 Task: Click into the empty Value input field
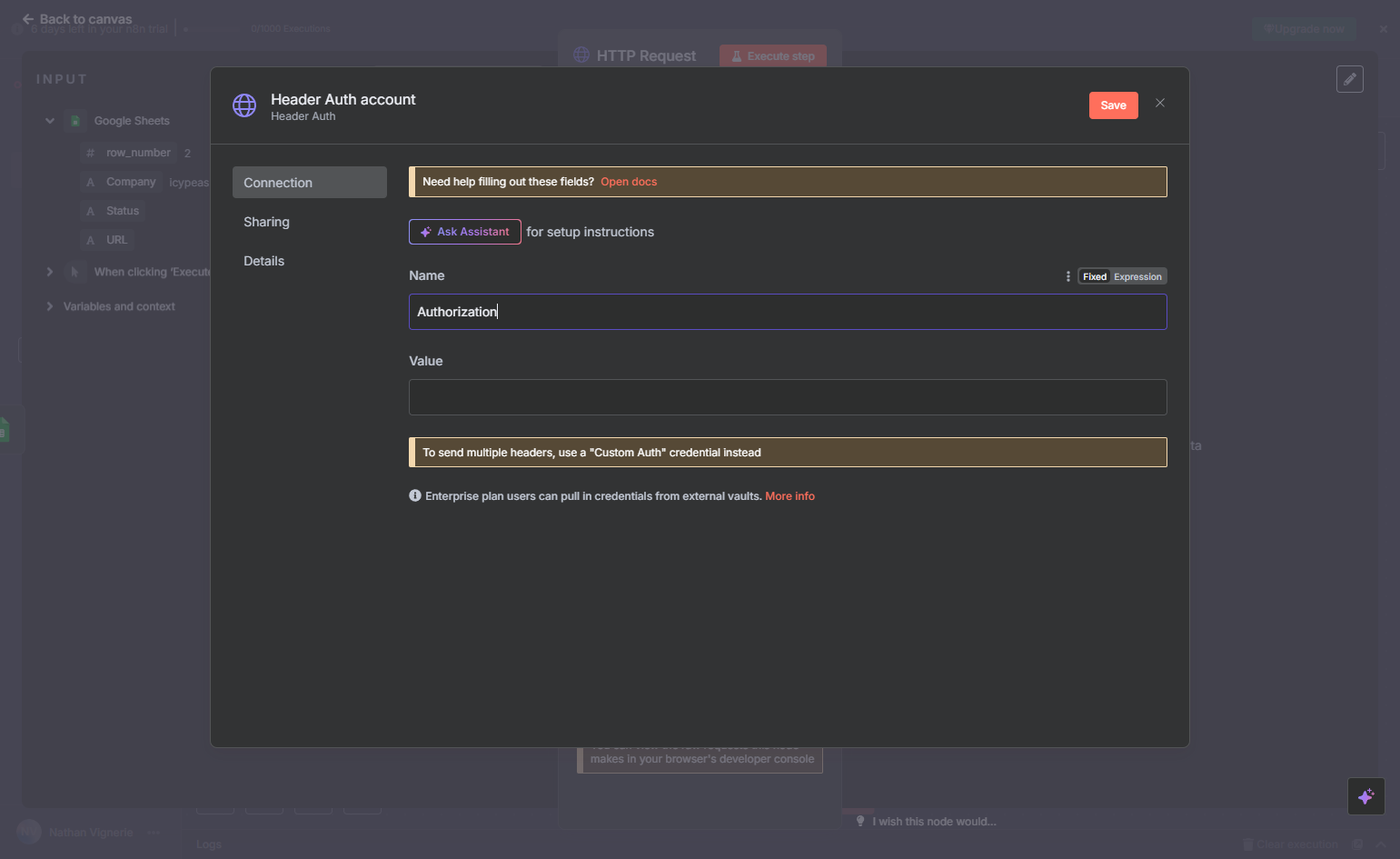[x=788, y=397]
